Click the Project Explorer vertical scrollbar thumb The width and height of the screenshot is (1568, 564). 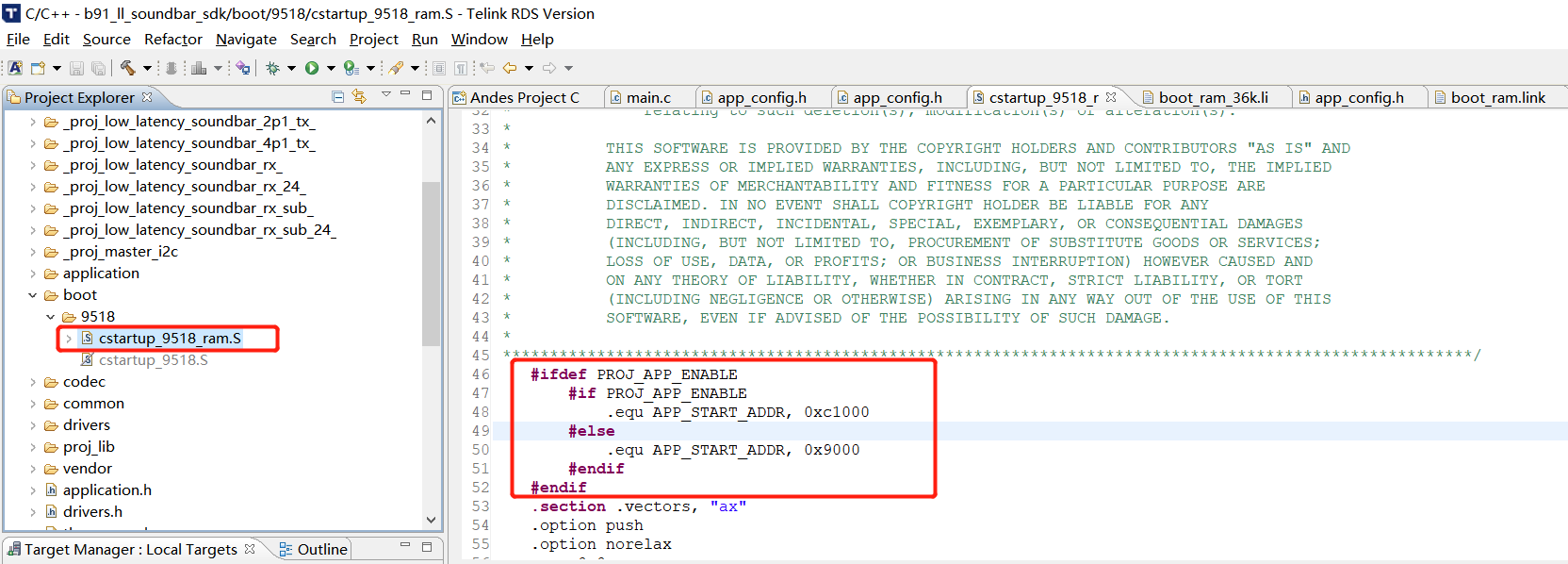431,264
